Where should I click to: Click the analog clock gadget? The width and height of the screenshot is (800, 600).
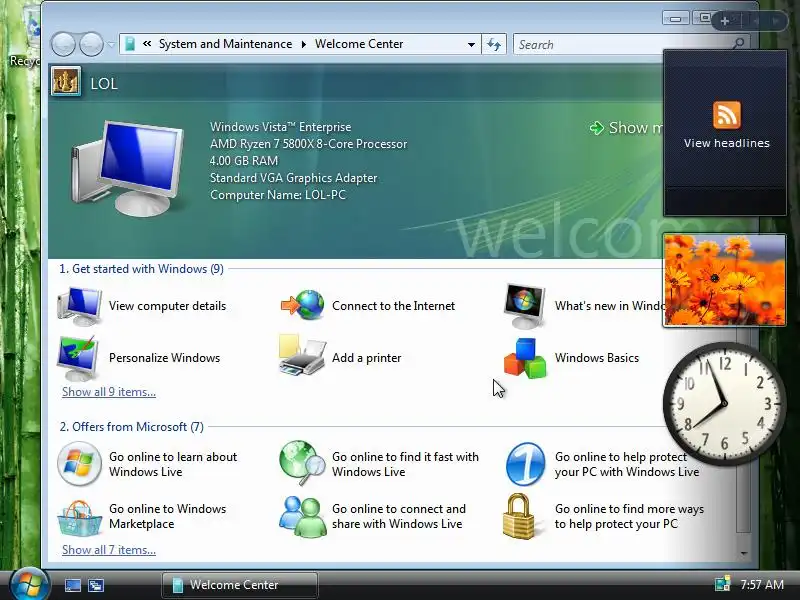coord(724,404)
